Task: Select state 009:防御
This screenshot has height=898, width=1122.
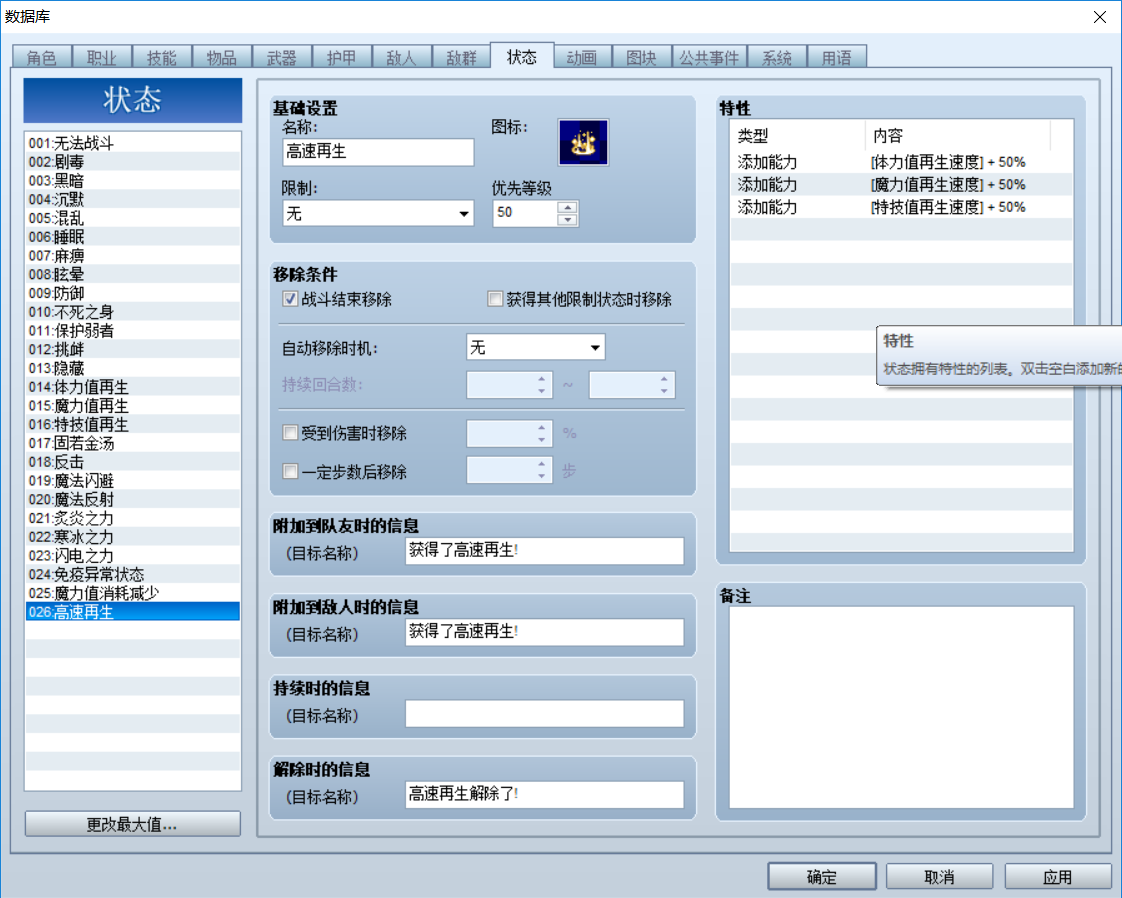Action: [132, 293]
